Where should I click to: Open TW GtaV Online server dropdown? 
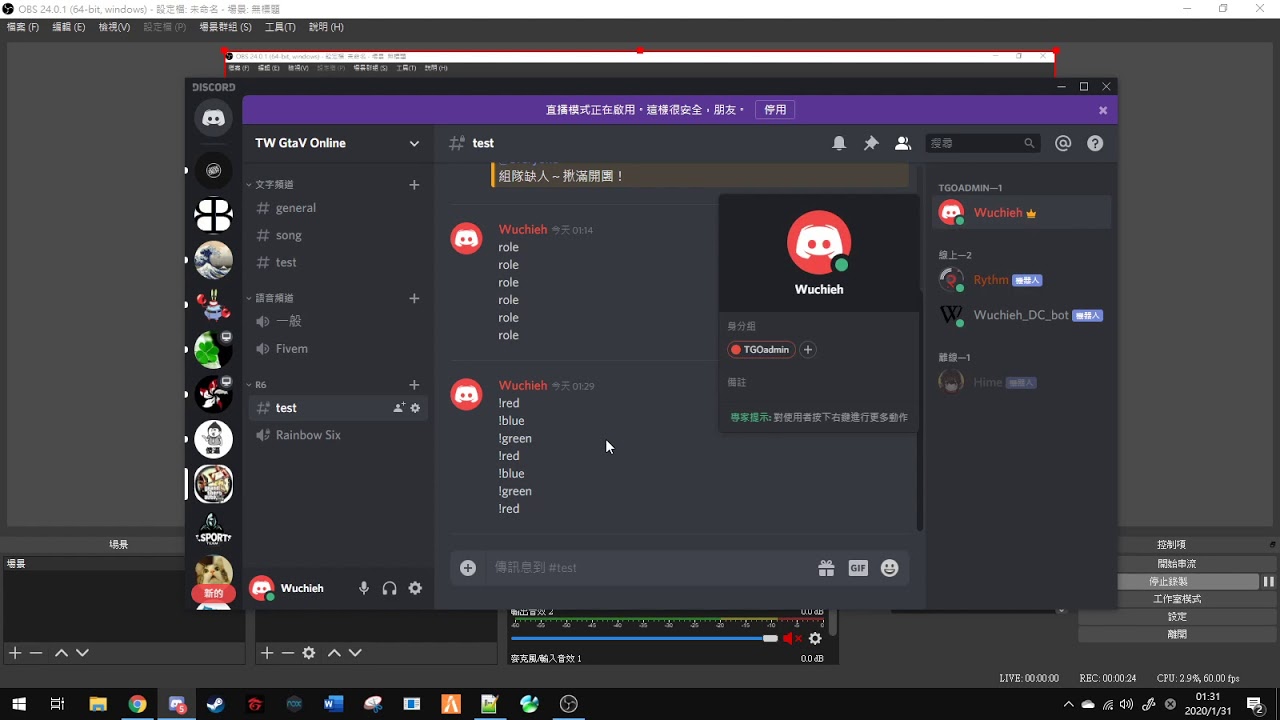coord(414,143)
